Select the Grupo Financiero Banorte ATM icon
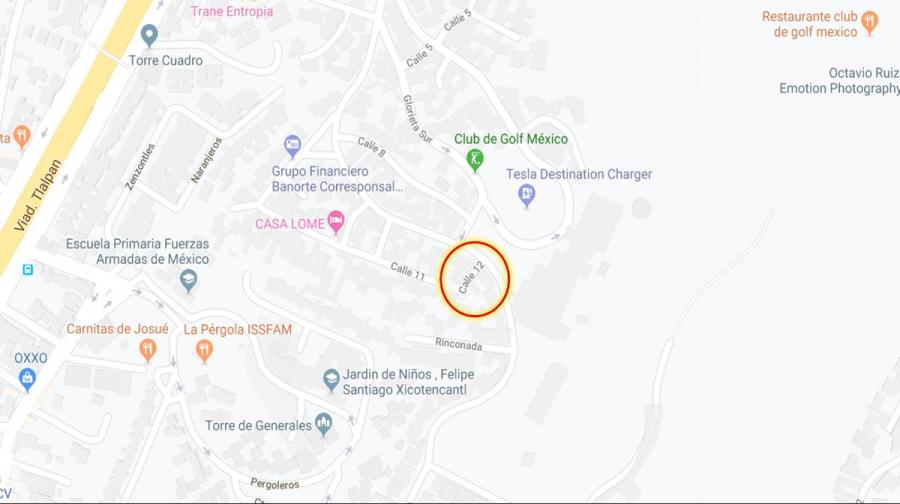900x504 pixels. [x=293, y=146]
